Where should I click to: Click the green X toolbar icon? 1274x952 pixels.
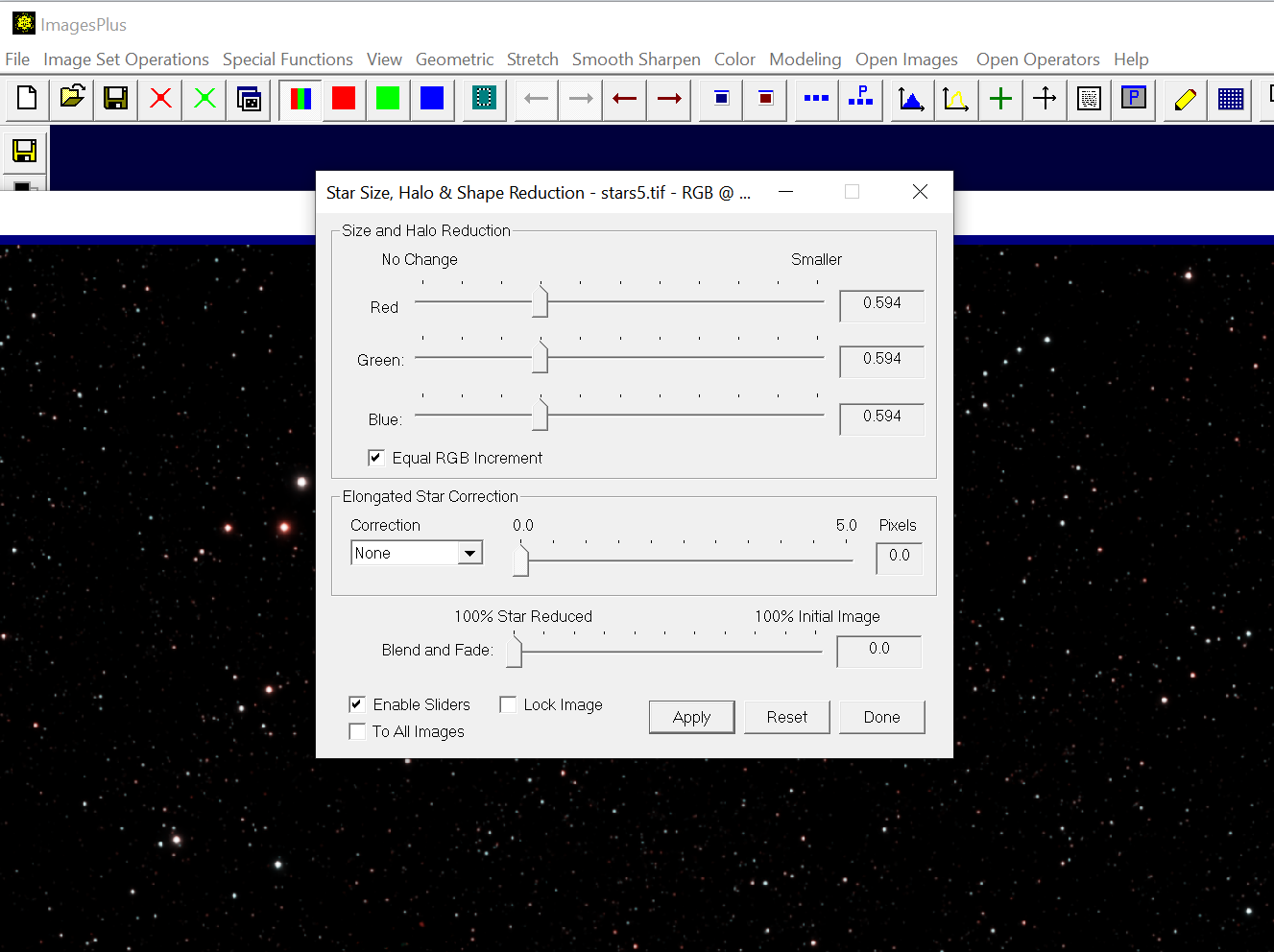204,98
